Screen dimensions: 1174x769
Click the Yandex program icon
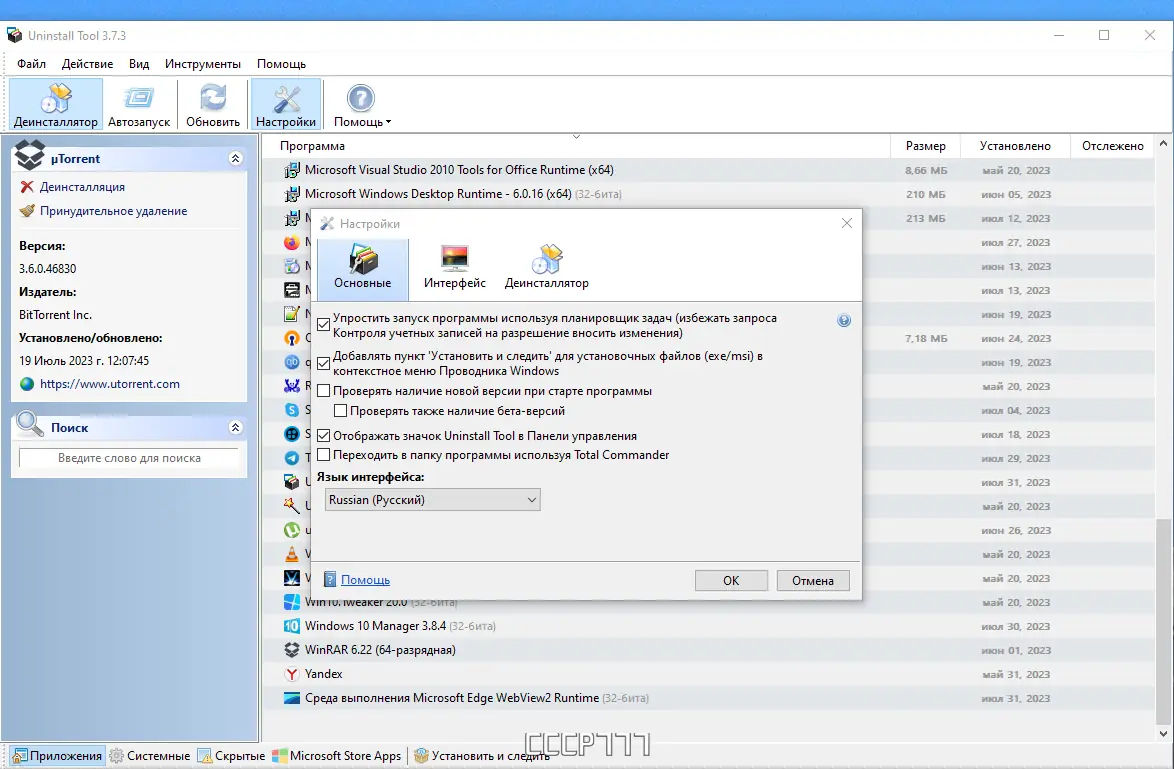click(292, 674)
